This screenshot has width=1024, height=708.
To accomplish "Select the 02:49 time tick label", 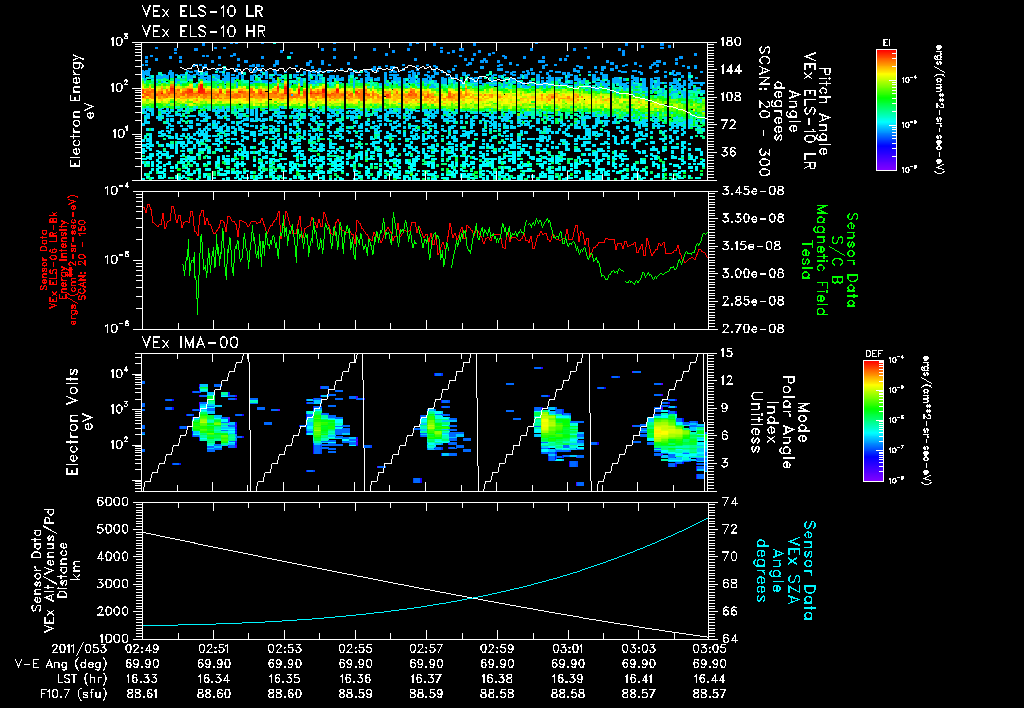I will pyautogui.click(x=144, y=649).
